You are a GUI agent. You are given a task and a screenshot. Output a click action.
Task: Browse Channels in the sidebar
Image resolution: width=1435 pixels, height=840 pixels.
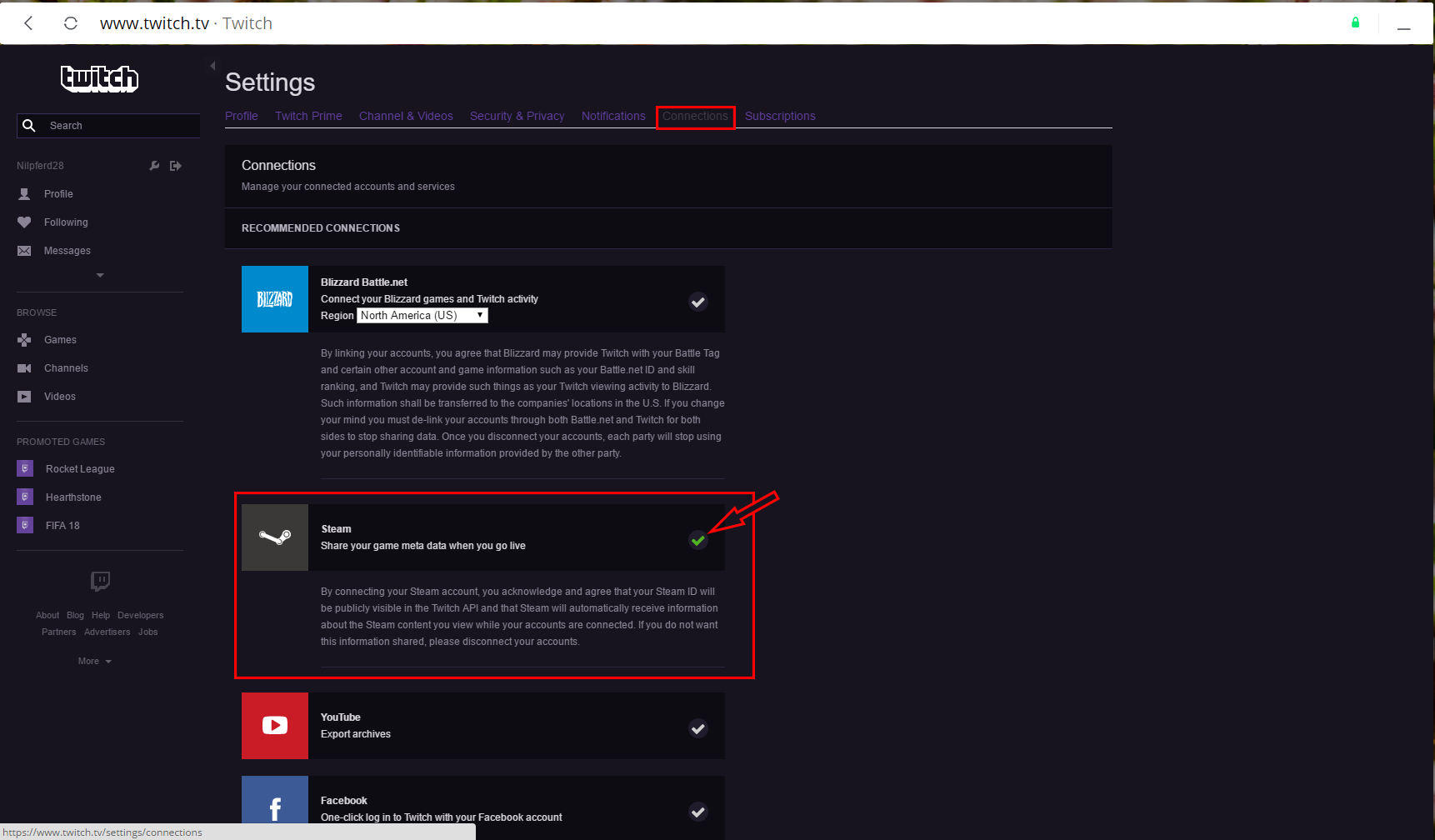tap(66, 368)
